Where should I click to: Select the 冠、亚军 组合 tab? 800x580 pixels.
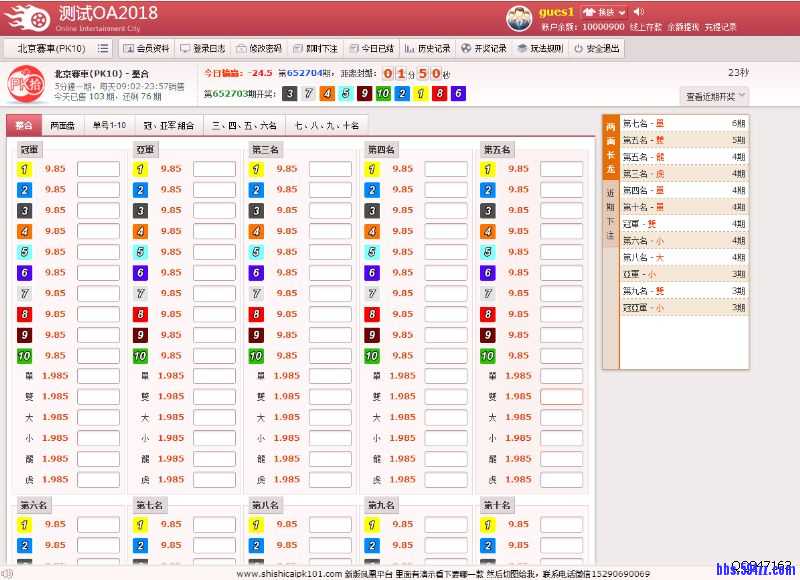(x=168, y=126)
